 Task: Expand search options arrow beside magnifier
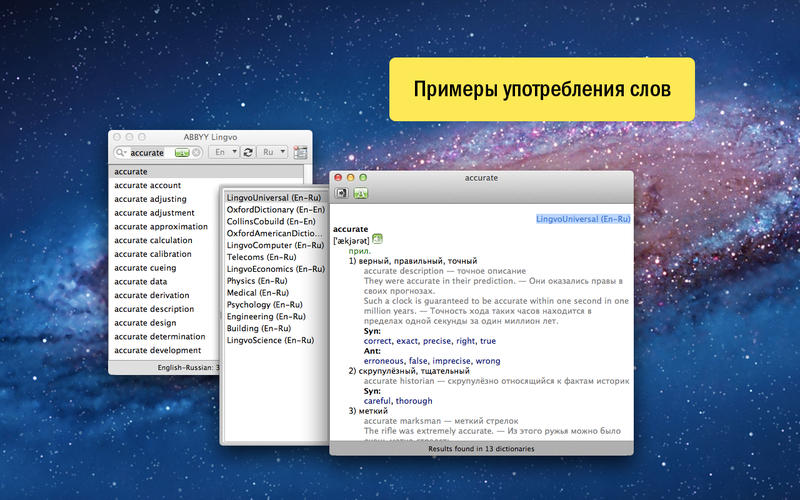[x=125, y=153]
